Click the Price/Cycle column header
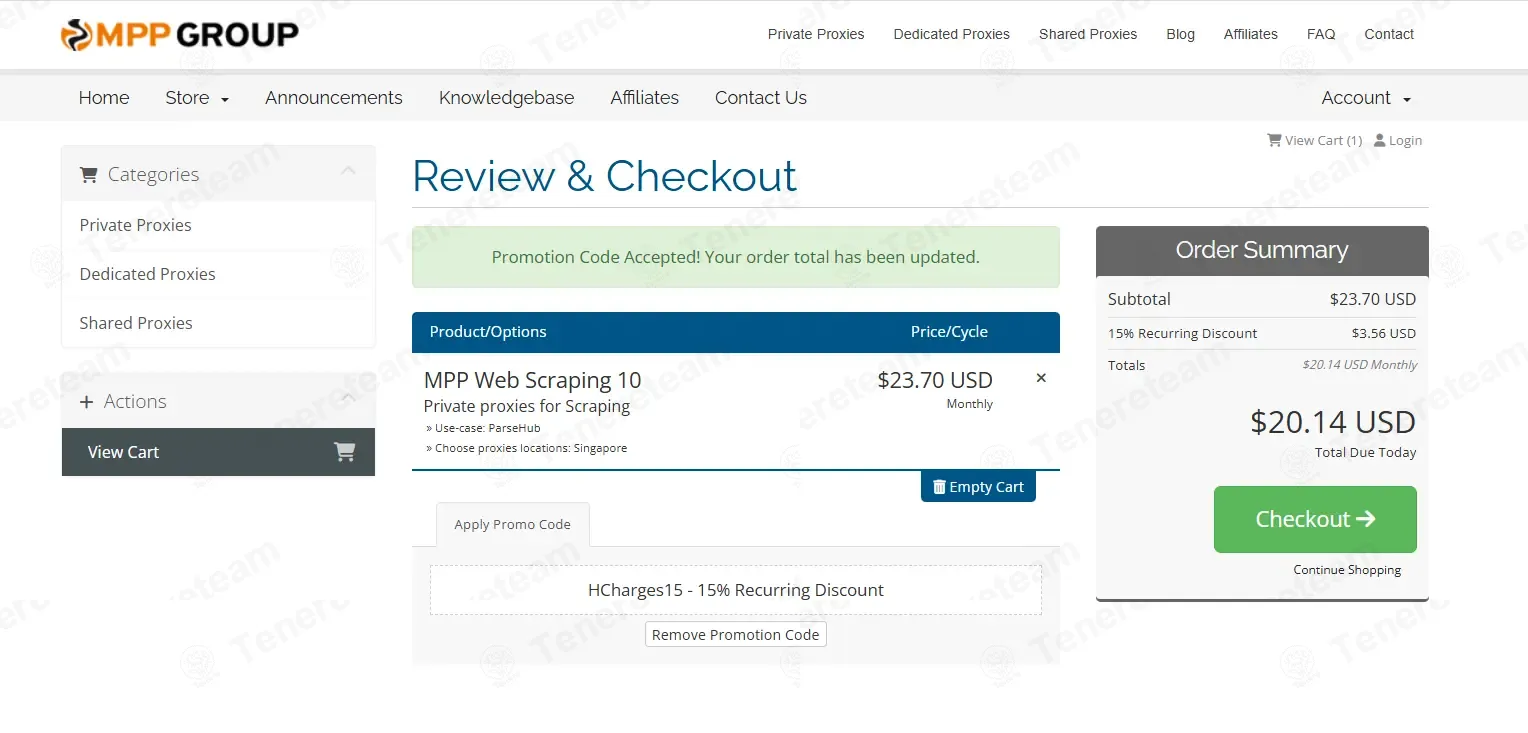Viewport: 1528px width, 733px height. (x=949, y=332)
